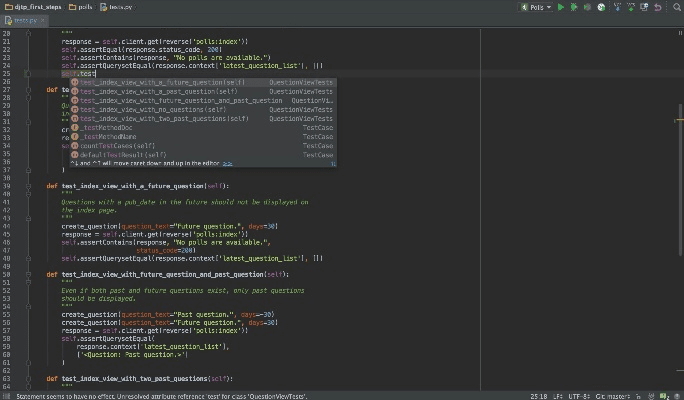Click the run with coverage icon
The height and width of the screenshot is (400, 684).
point(586,7)
